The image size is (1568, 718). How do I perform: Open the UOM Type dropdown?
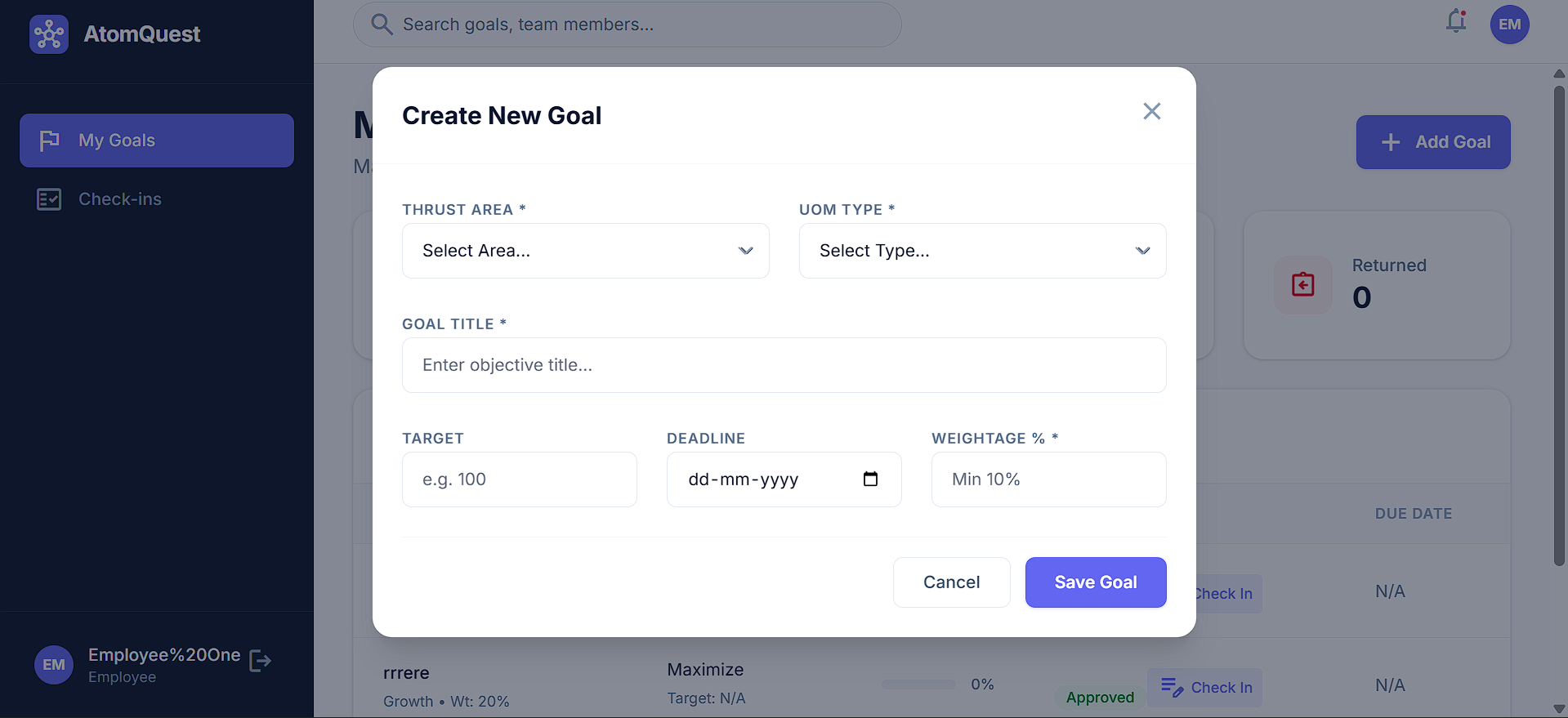pos(983,251)
